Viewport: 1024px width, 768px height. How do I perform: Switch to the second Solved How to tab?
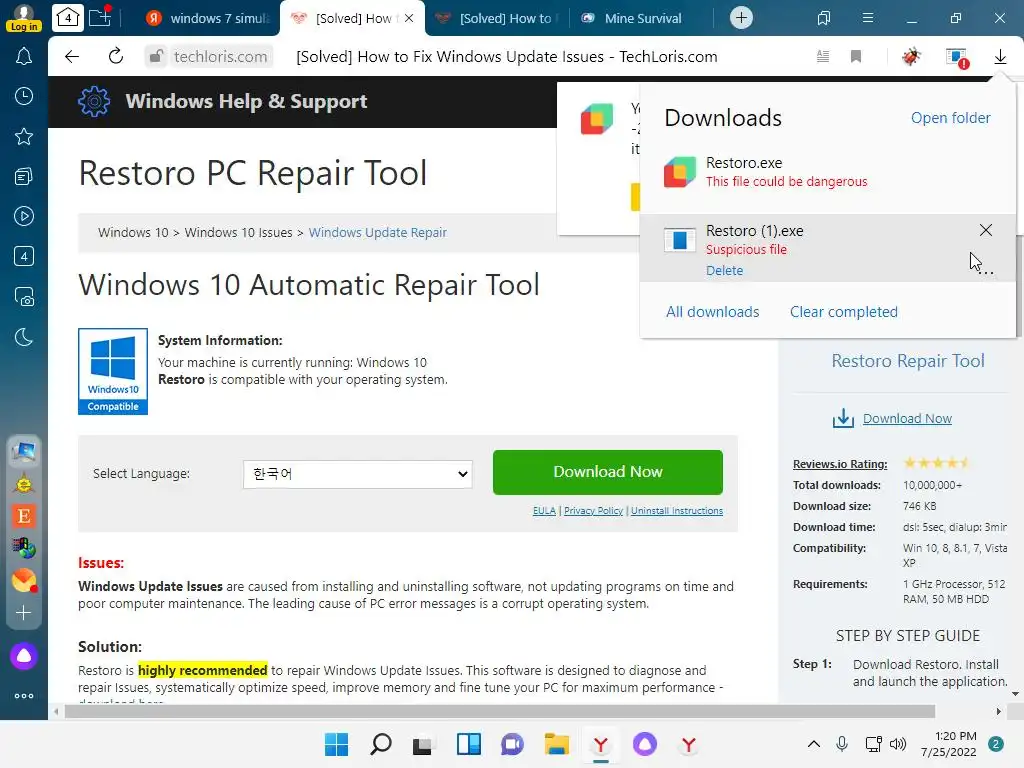[x=496, y=18]
